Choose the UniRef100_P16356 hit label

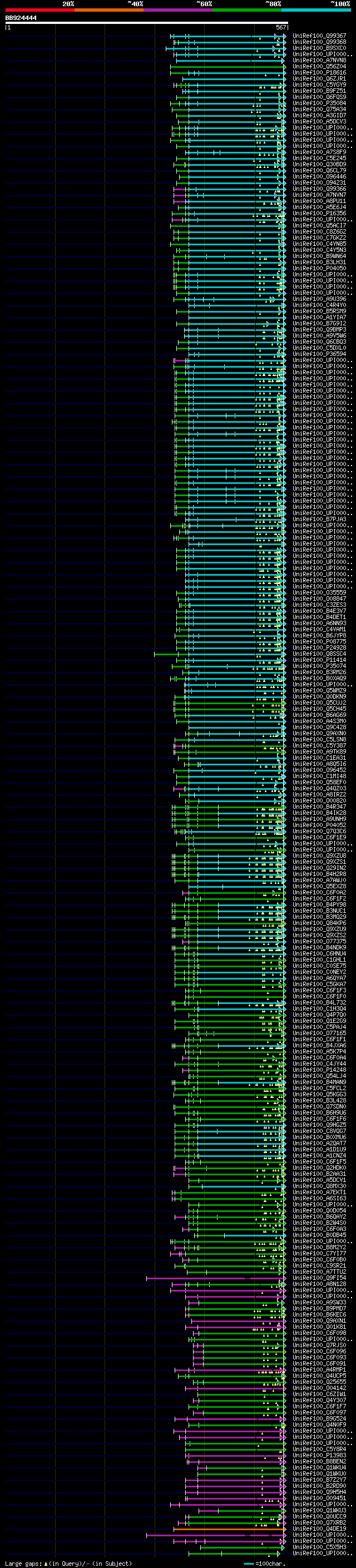click(x=319, y=213)
